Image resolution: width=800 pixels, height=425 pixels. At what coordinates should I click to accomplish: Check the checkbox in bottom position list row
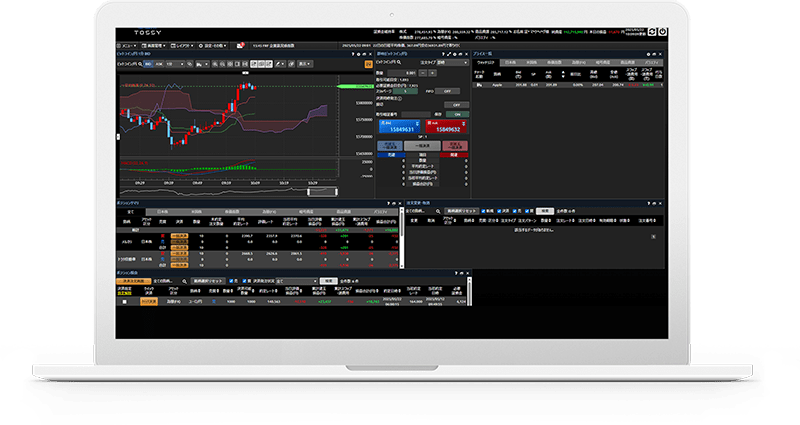[125, 300]
